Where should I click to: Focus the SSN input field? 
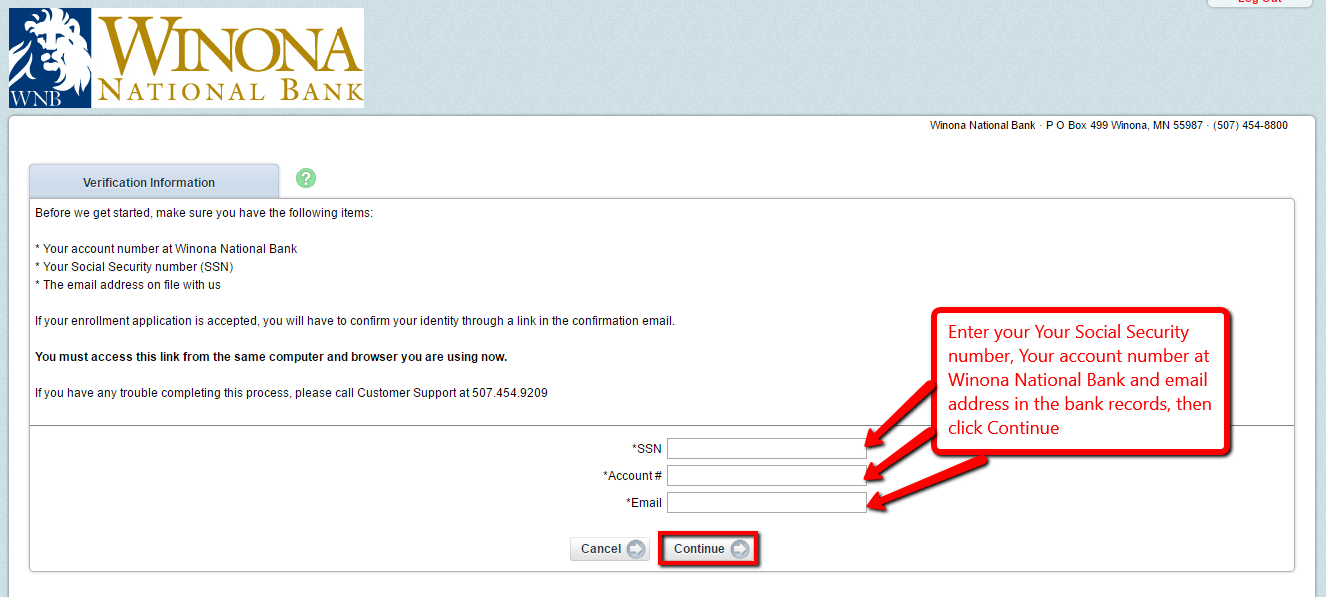(766, 448)
